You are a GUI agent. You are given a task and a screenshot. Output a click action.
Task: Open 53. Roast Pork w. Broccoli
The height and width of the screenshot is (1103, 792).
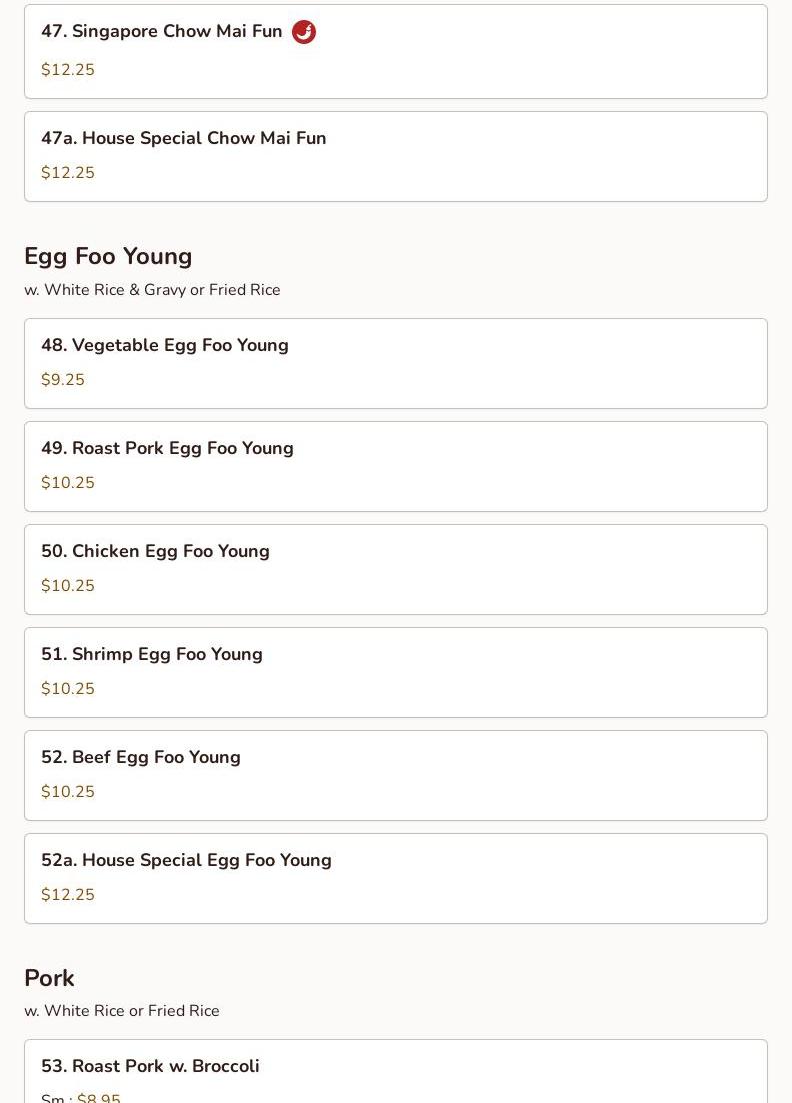point(150,1066)
